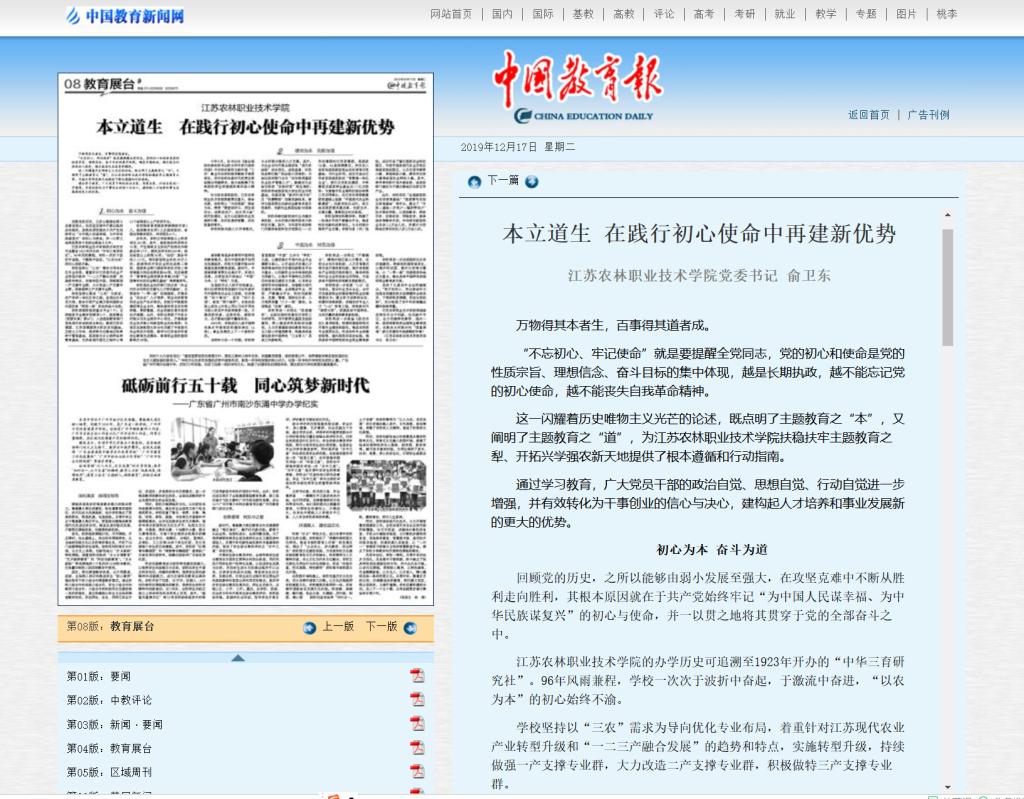Click the round arrow icon left of 下一篇

coord(474,181)
